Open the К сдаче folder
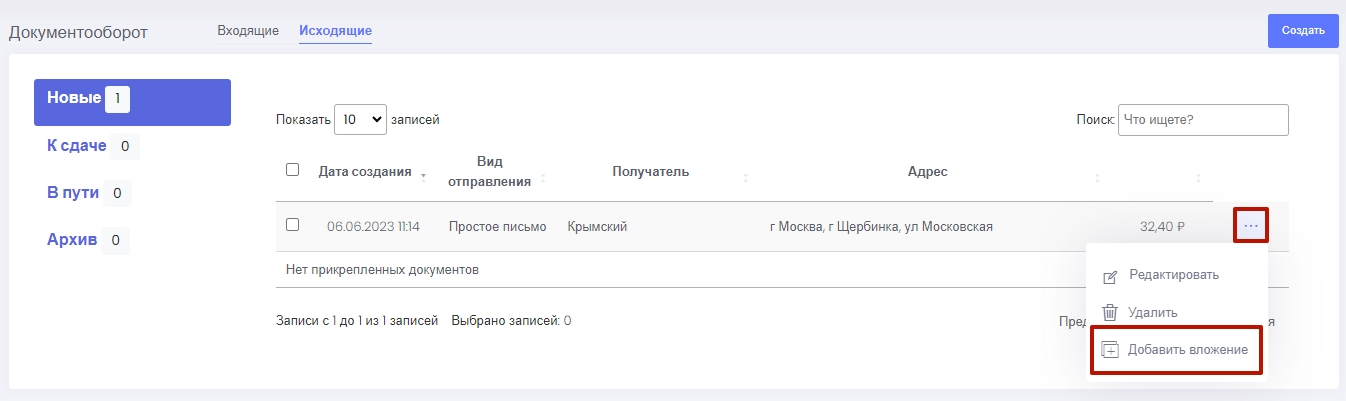 (x=77, y=146)
